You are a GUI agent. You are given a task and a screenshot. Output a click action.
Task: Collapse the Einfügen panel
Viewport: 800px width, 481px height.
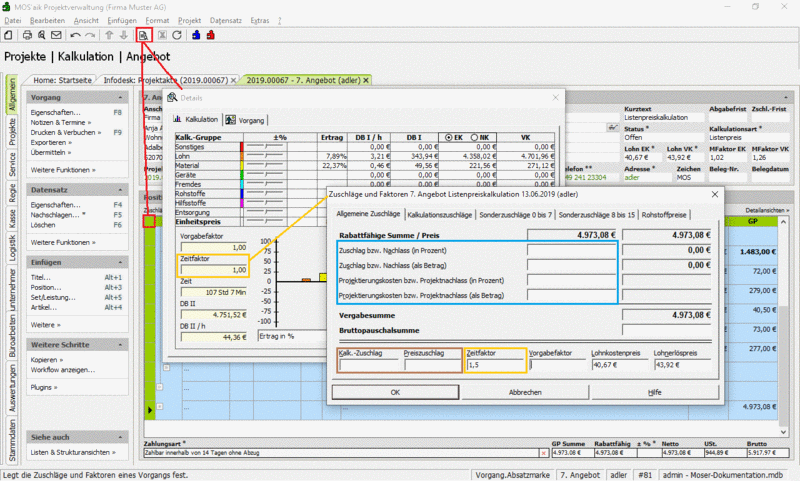click(x=120, y=262)
